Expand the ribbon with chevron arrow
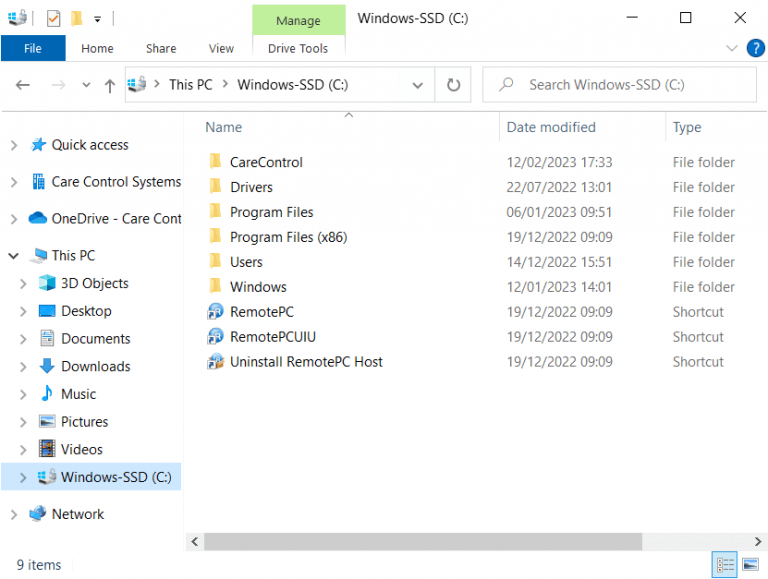 coord(731,48)
